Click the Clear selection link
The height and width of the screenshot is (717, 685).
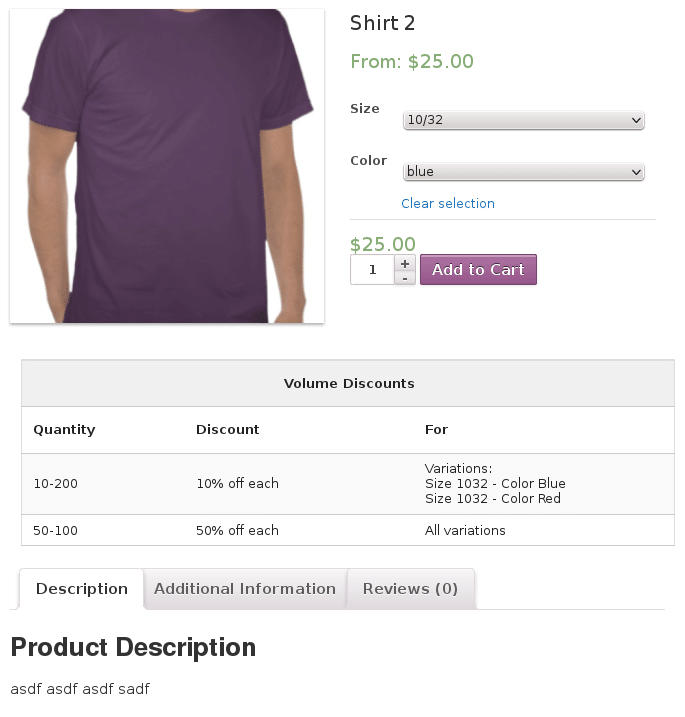[448, 203]
